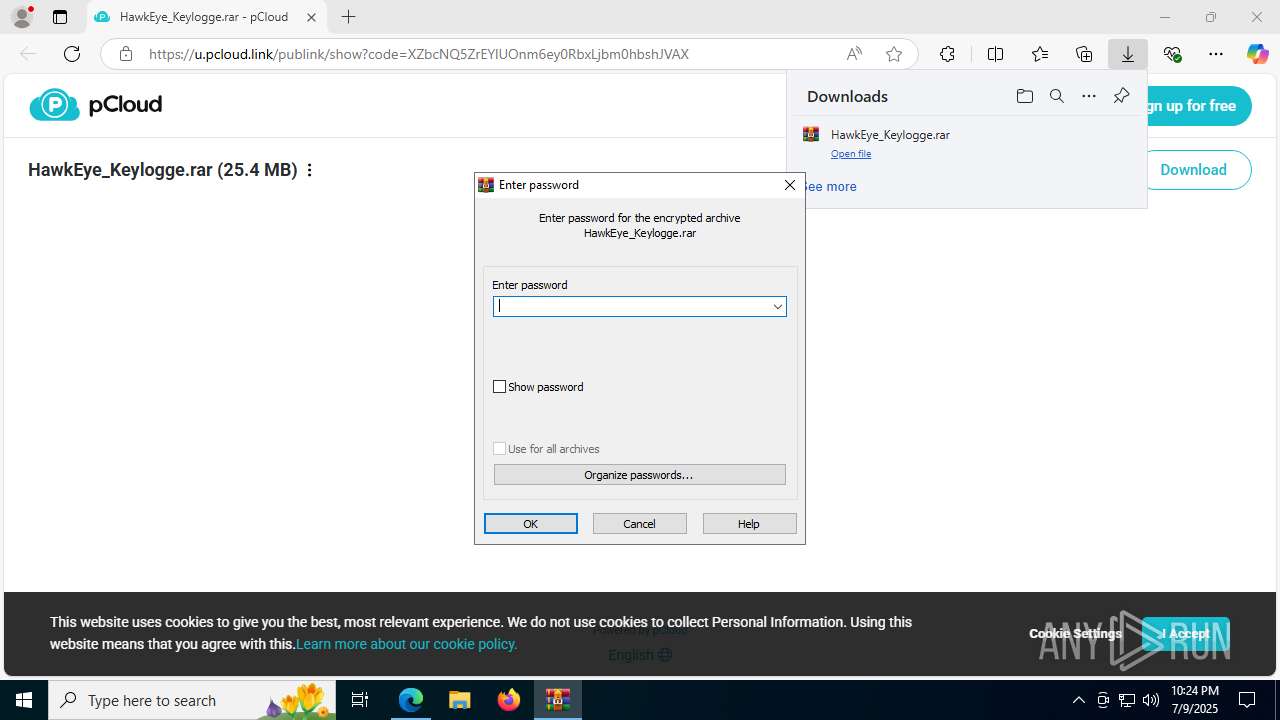Open downloads folder icon in panel
Screen dimensions: 1280x720
tap(1025, 96)
